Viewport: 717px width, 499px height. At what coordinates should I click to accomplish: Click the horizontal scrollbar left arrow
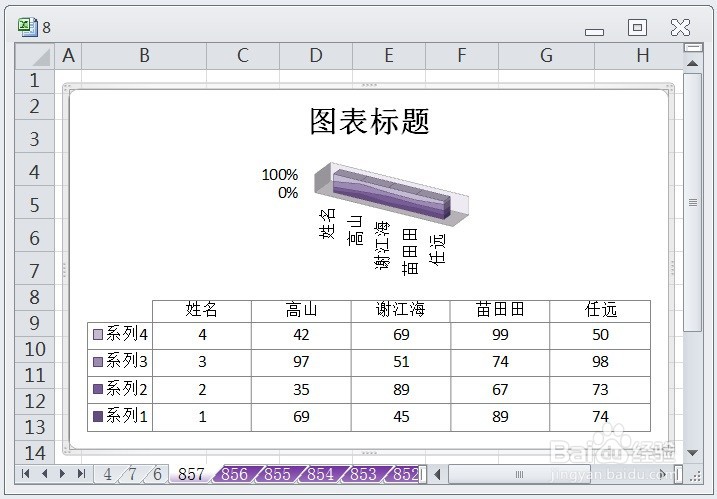coord(437,474)
